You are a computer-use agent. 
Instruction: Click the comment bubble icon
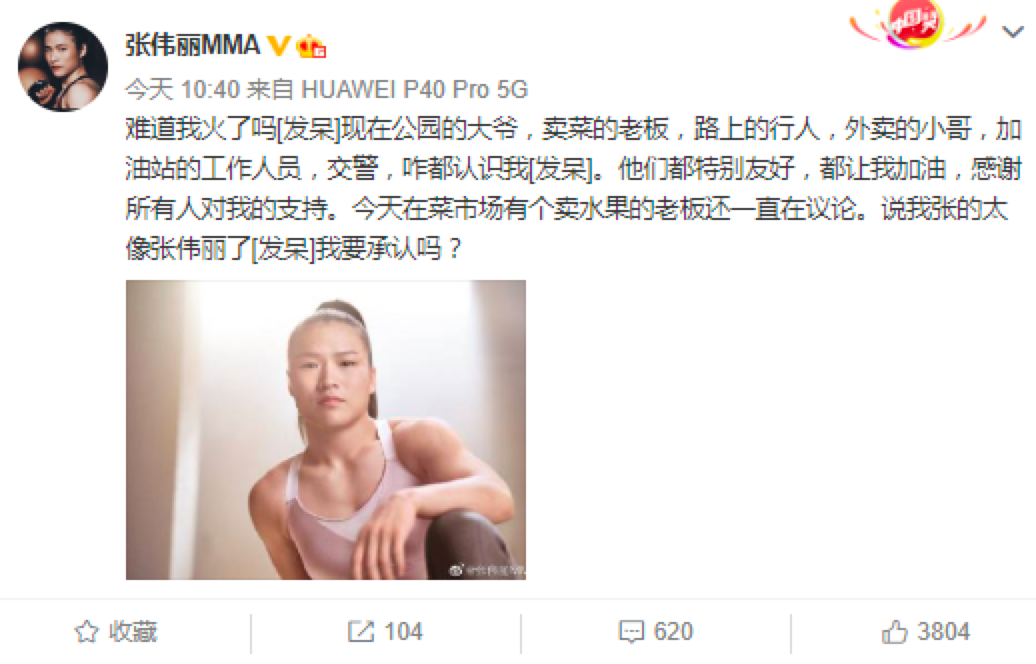pos(631,632)
